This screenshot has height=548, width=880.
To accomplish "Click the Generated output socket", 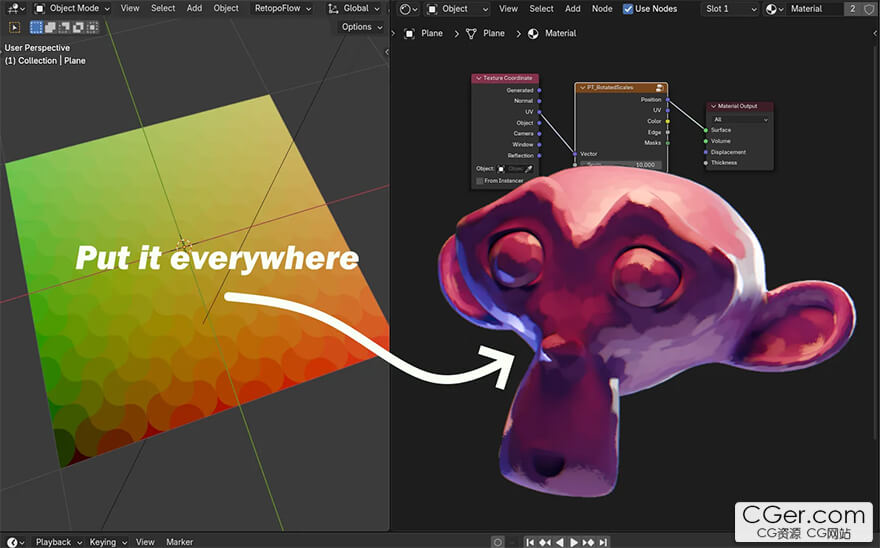I will [x=539, y=90].
